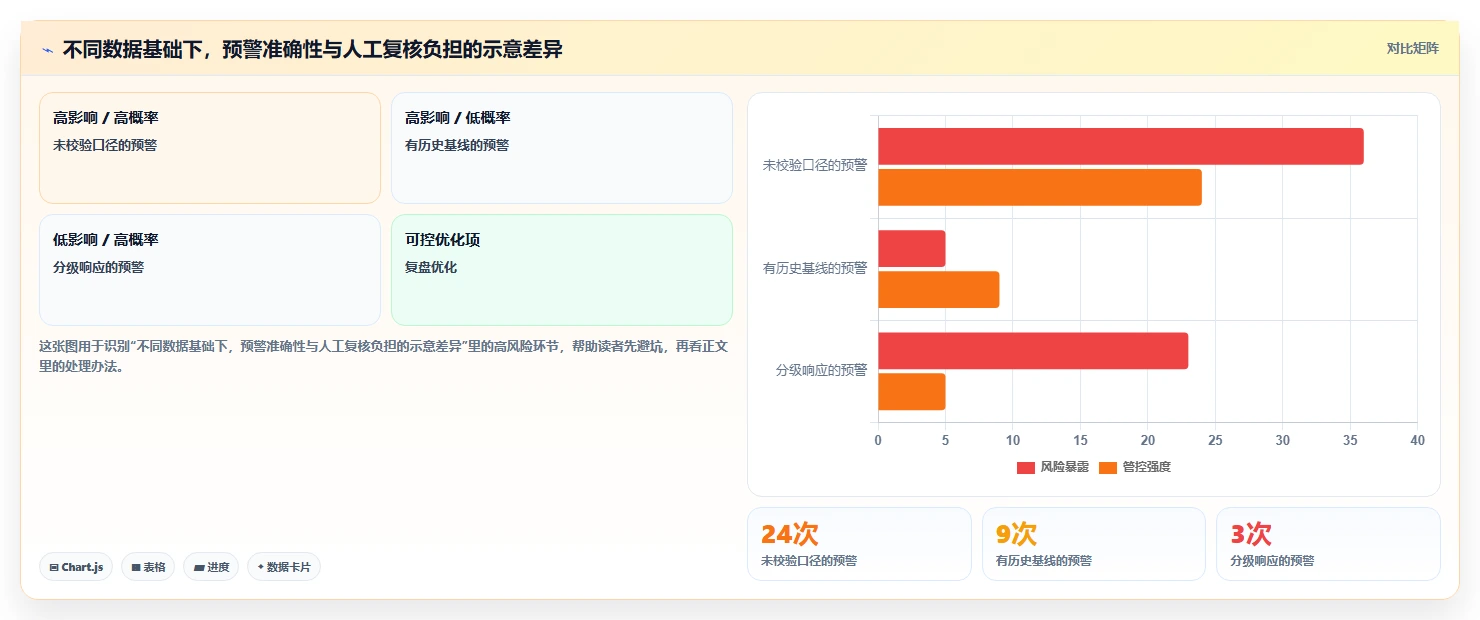Click the description paragraph under the cards
The image size is (1480, 620).
[x=383, y=356]
